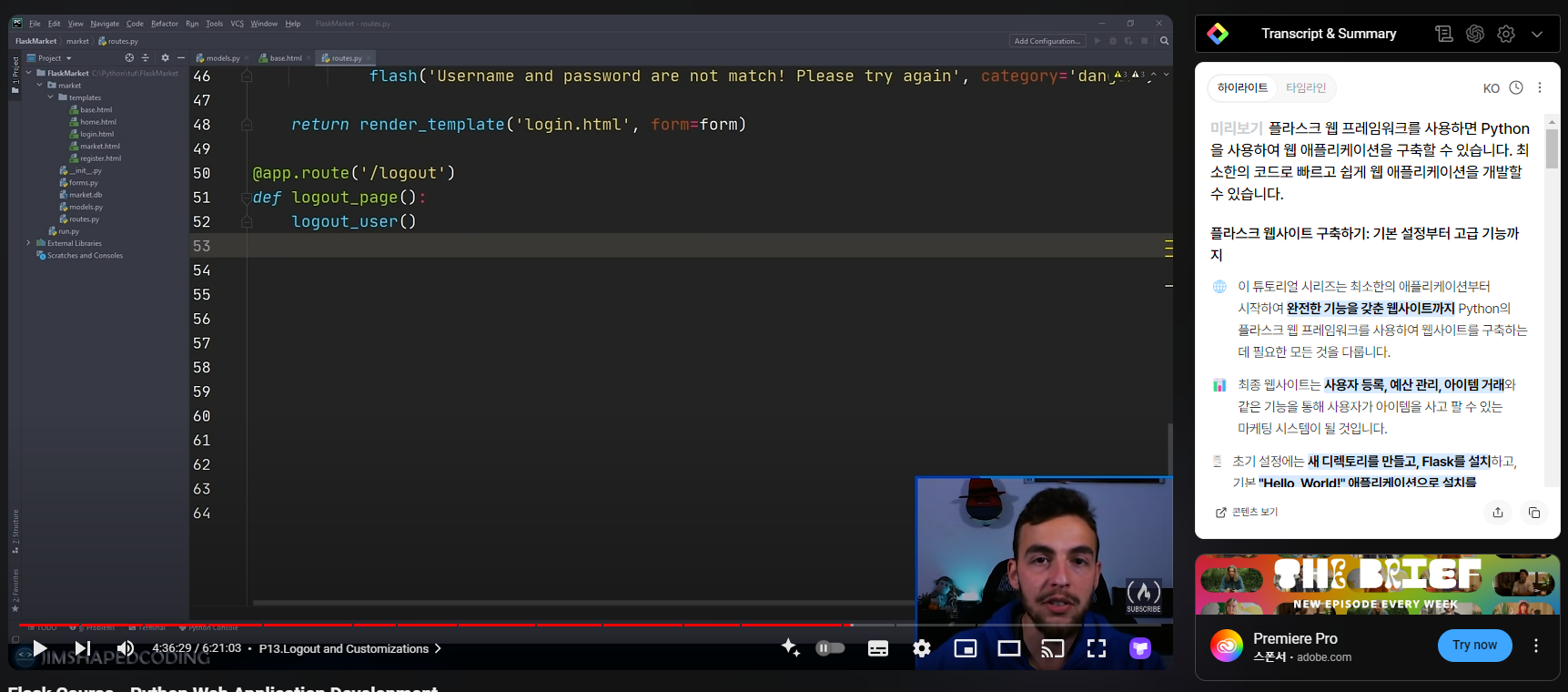1568x692 pixels.
Task: Click the PyCharm search everywhere magnifier
Action: [x=1164, y=41]
